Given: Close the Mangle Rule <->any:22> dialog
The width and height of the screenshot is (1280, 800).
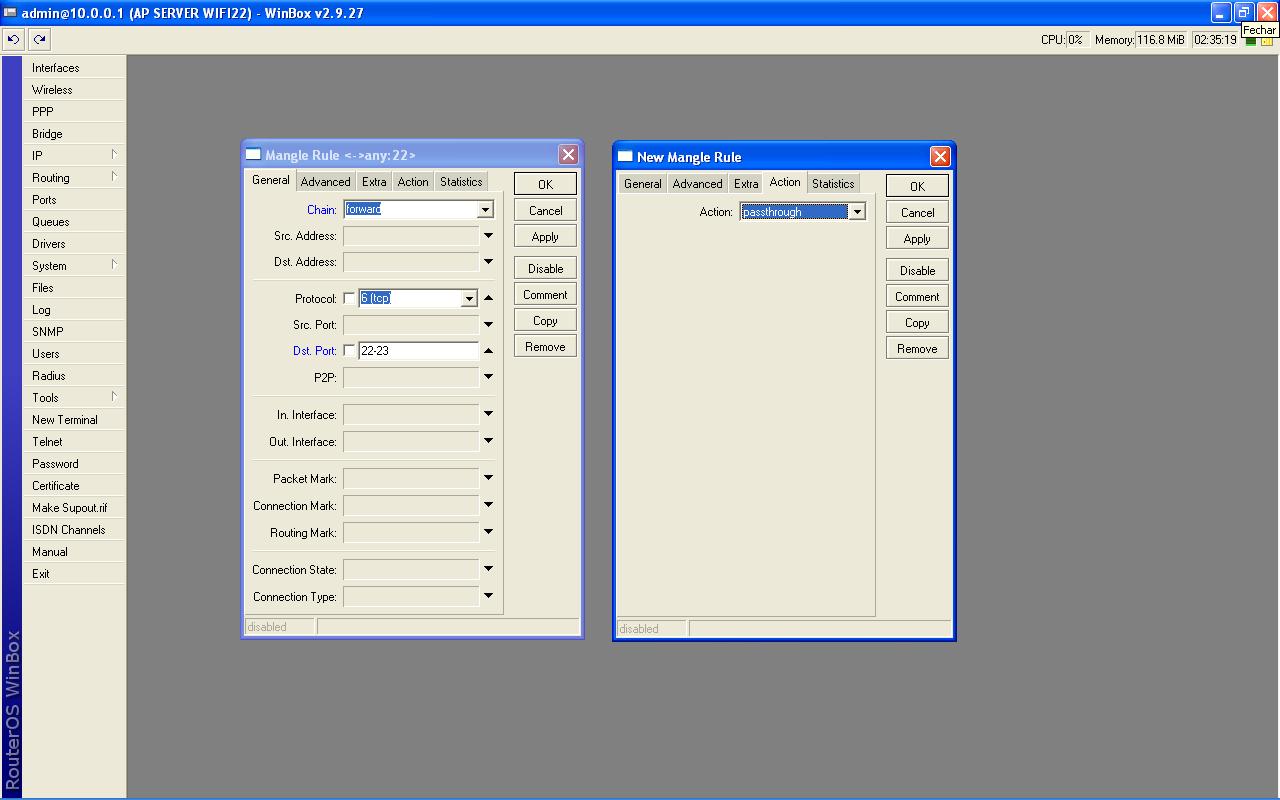Looking at the screenshot, I should (x=568, y=154).
